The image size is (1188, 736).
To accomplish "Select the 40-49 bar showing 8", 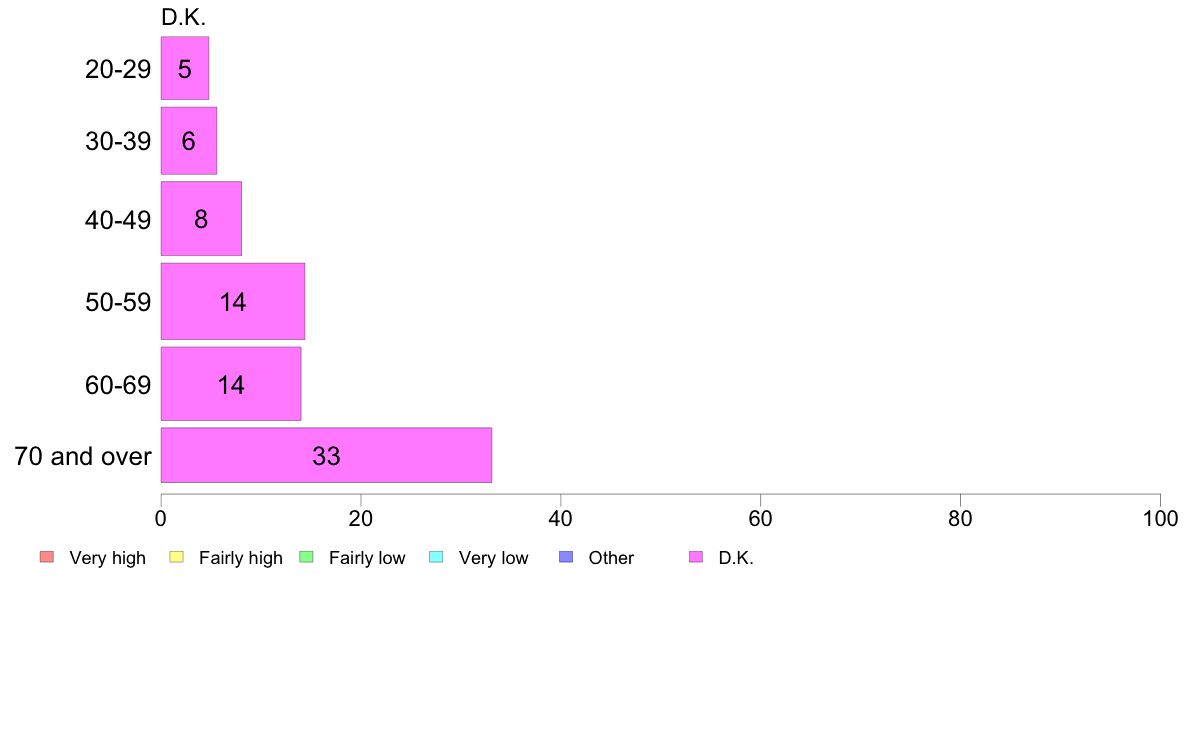I will (201, 219).
